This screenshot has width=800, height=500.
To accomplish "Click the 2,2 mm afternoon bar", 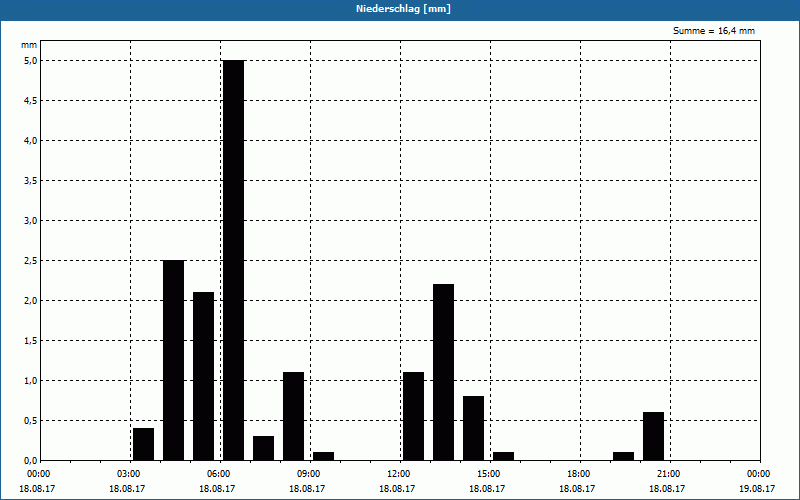I will click(443, 372).
